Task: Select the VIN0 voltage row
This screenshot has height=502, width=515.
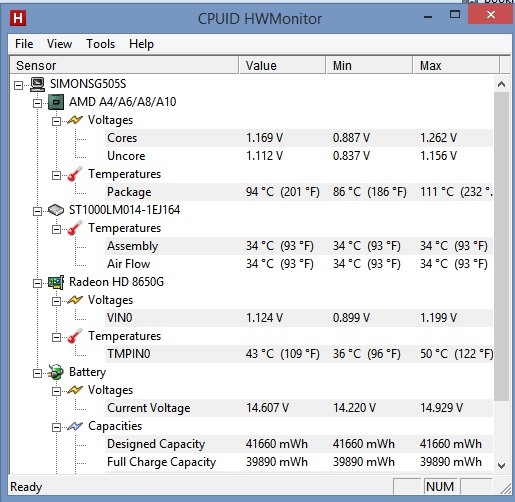Action: (x=299, y=318)
